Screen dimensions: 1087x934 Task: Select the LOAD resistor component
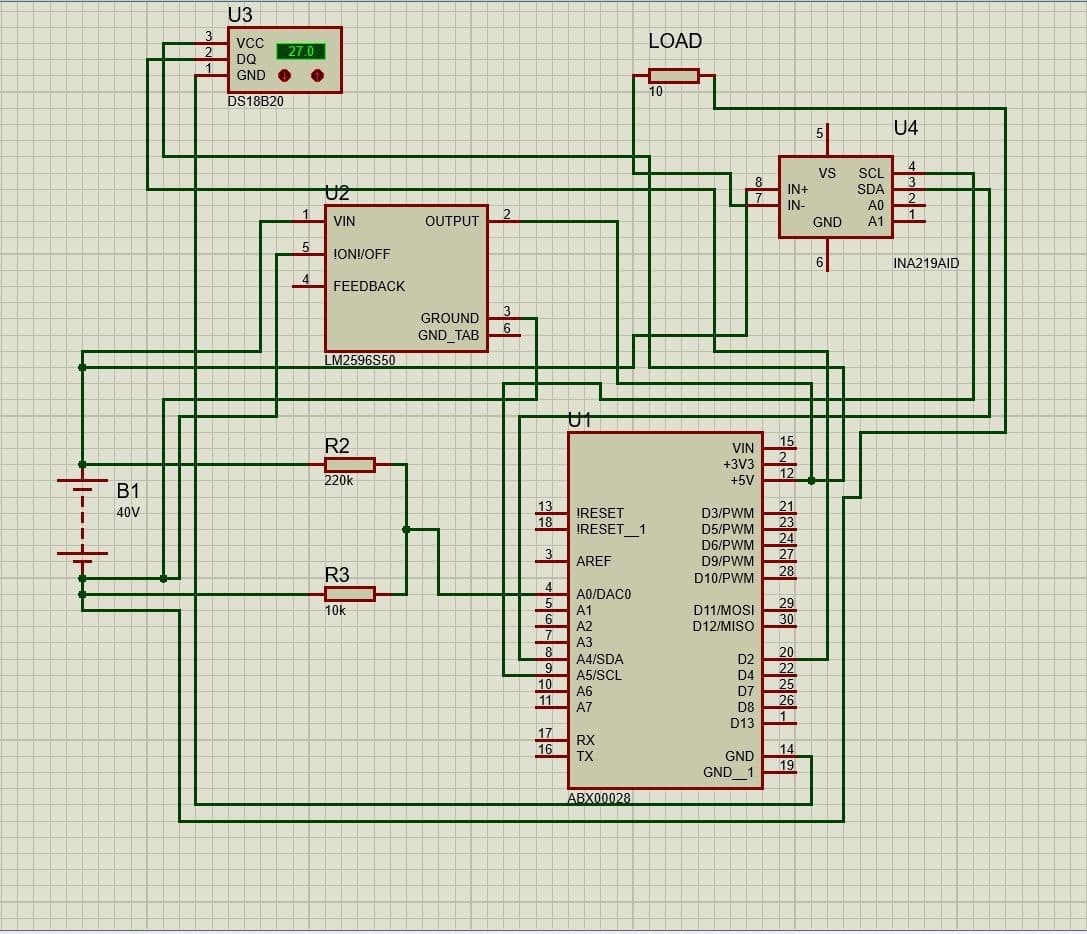point(674,76)
